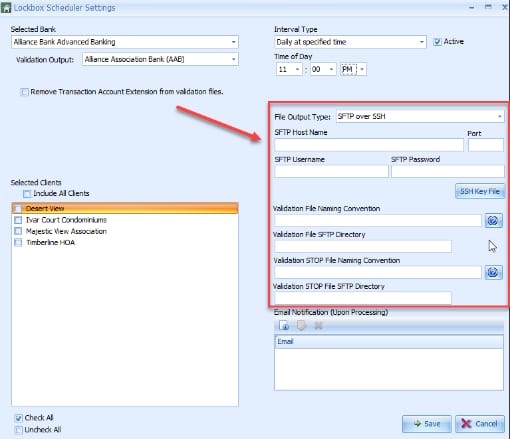
Task: Click the Validation STOP File SFTP Directory field
Action: click(x=363, y=298)
